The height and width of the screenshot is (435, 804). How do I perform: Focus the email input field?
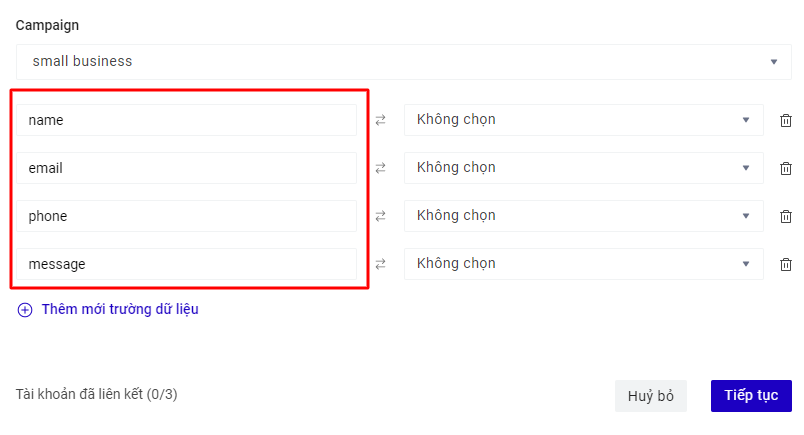(x=186, y=168)
